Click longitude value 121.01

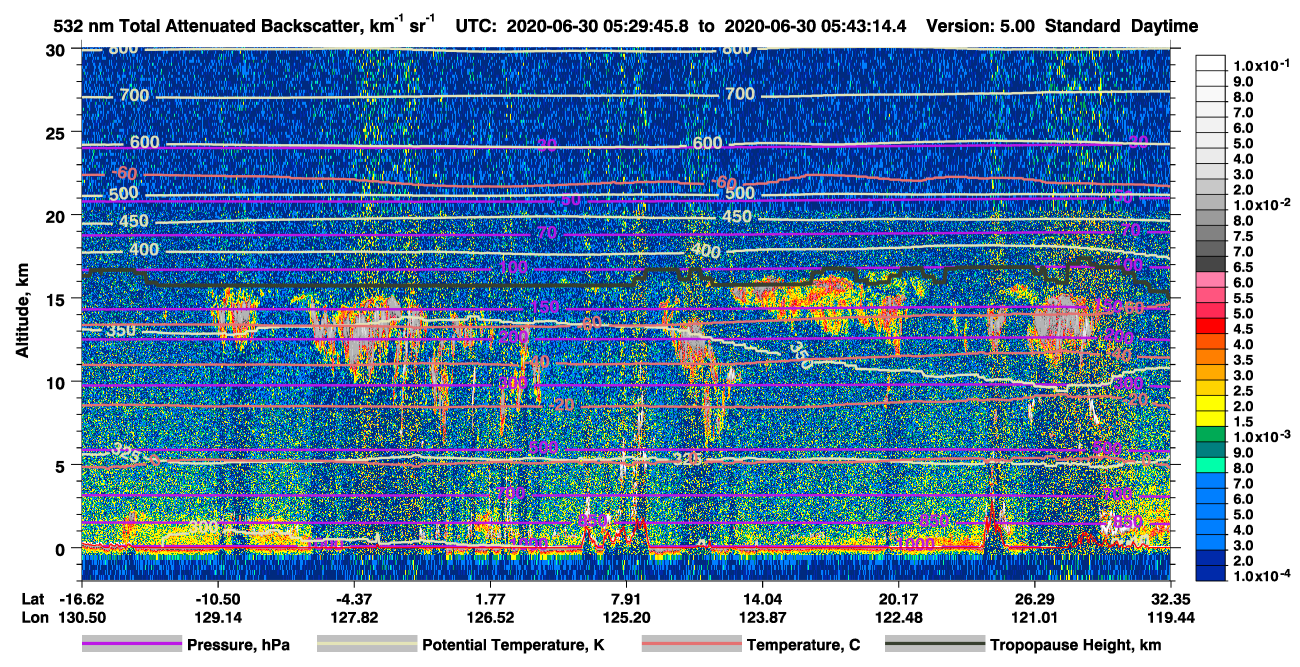click(x=1034, y=618)
